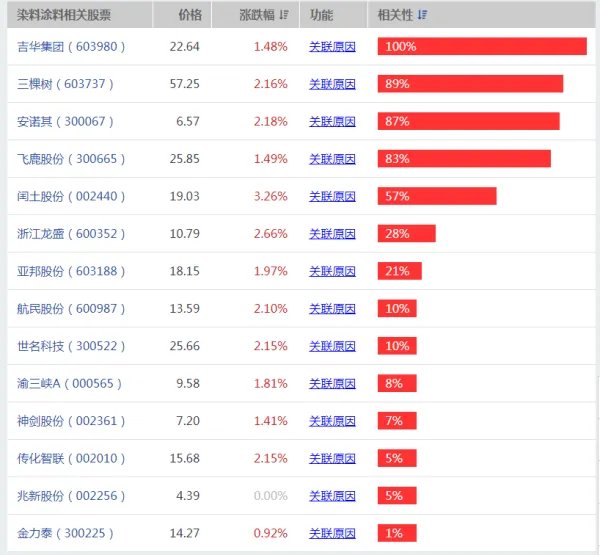Click the sort icon next to 相关性
This screenshot has width=600, height=555.
423,15
